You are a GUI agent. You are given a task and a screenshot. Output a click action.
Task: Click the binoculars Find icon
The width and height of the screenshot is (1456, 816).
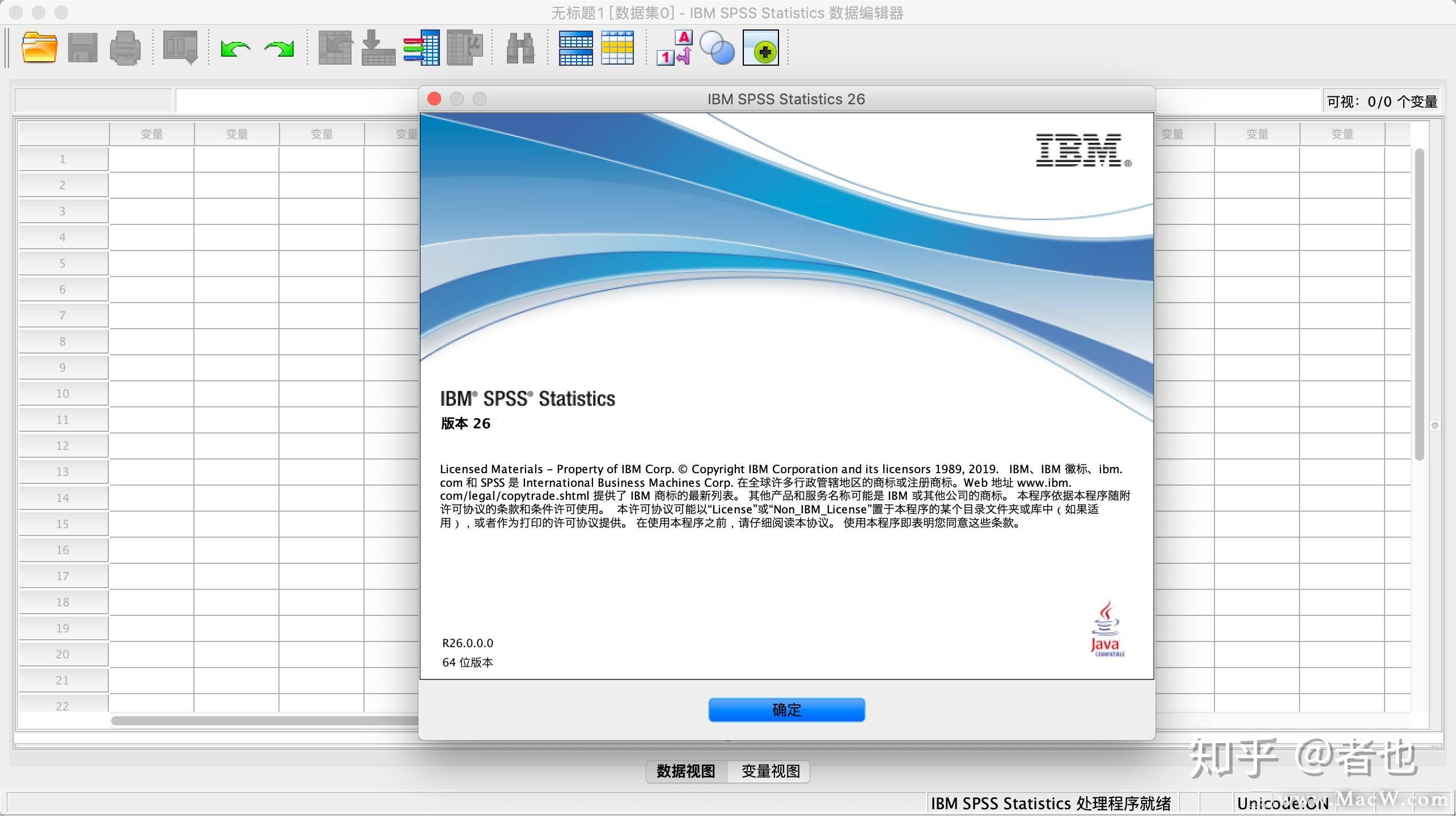point(520,48)
